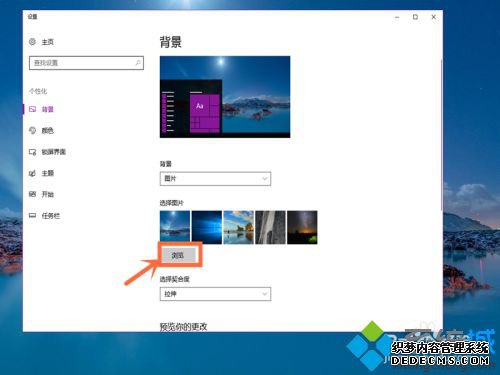Switch to 颜色 settings page

pos(47,131)
